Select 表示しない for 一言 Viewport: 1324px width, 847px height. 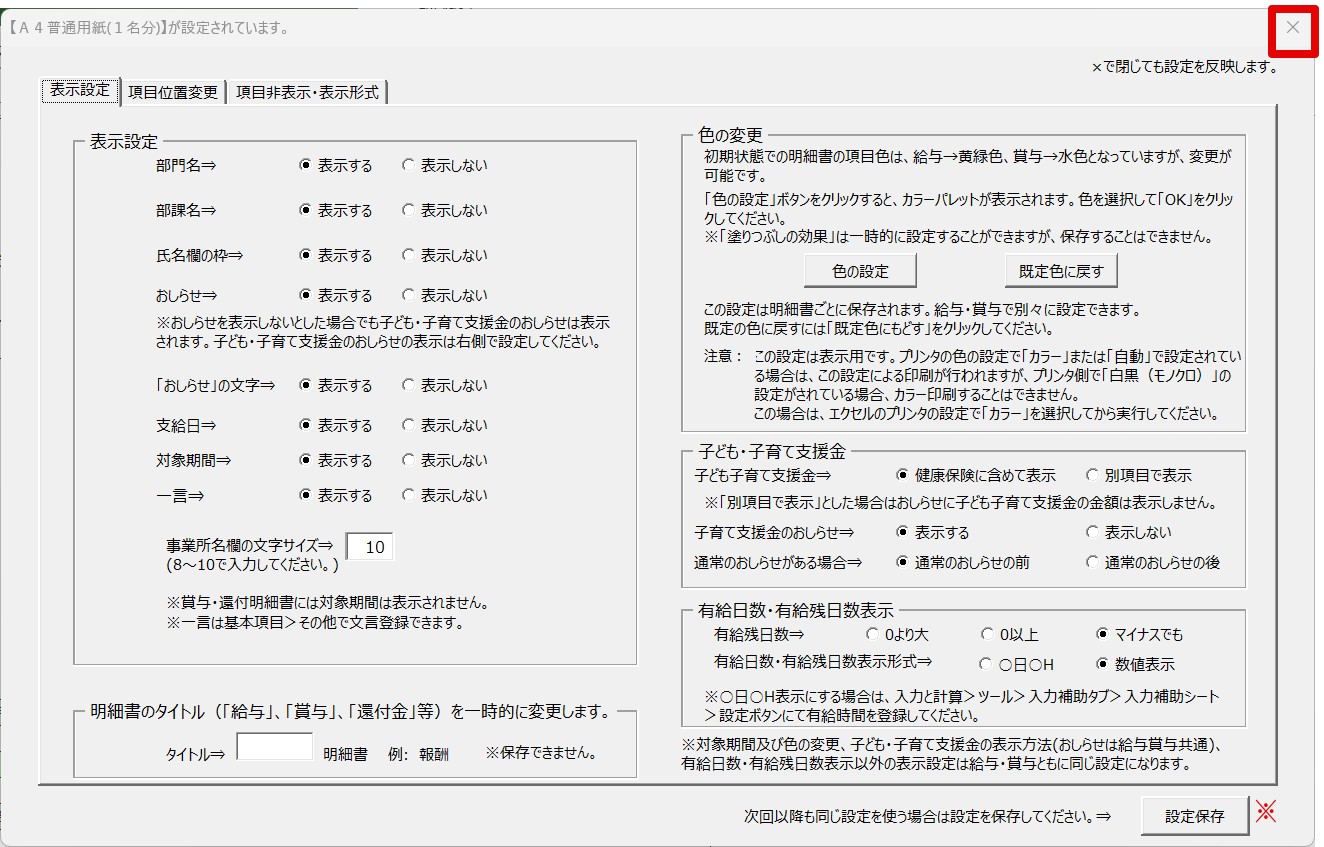(445, 496)
